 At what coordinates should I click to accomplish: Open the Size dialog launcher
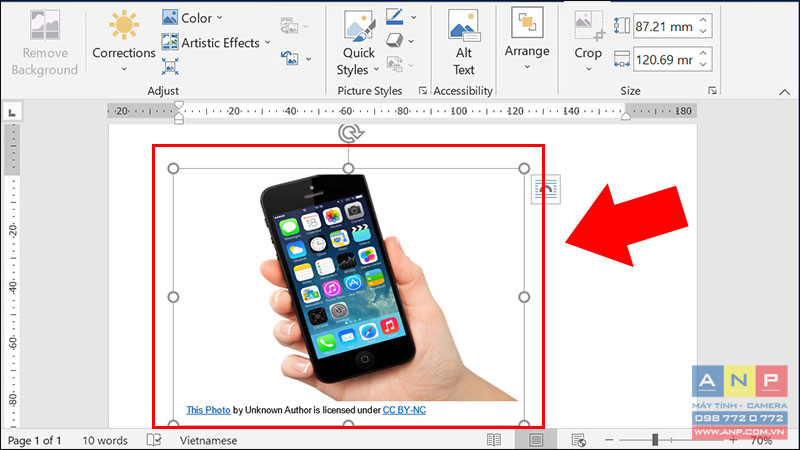(712, 91)
